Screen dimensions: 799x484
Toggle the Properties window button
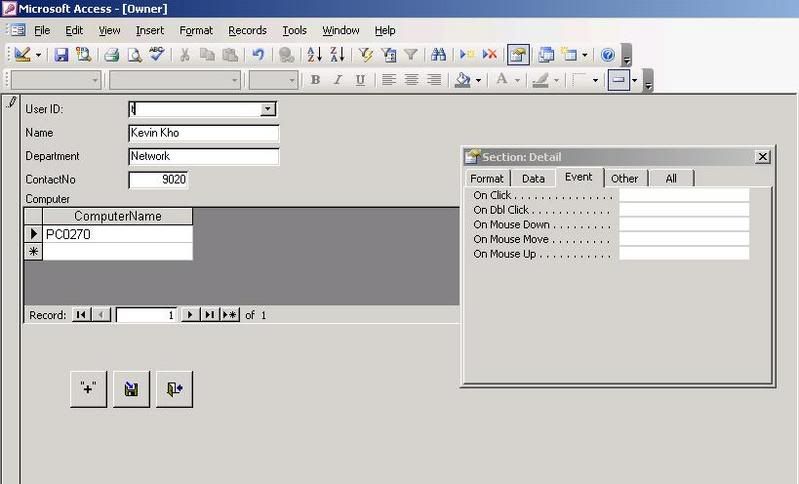point(518,55)
